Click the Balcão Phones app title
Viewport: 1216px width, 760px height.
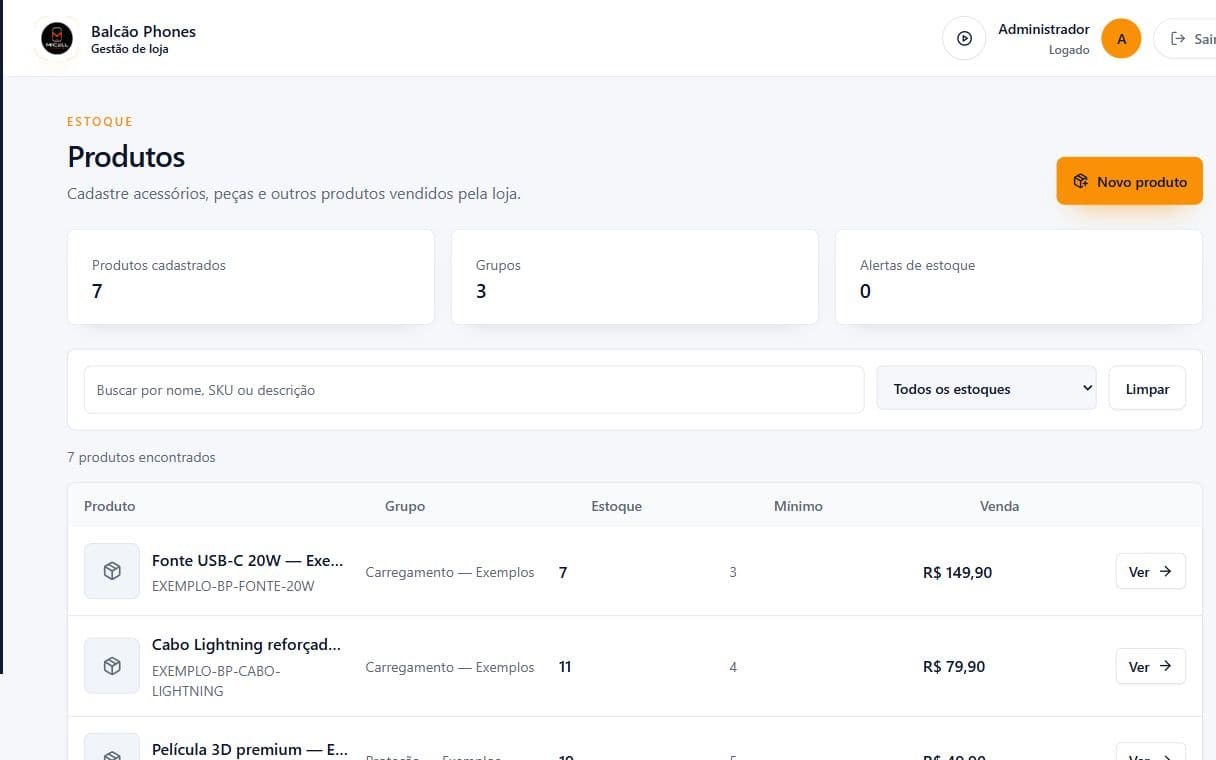click(143, 31)
